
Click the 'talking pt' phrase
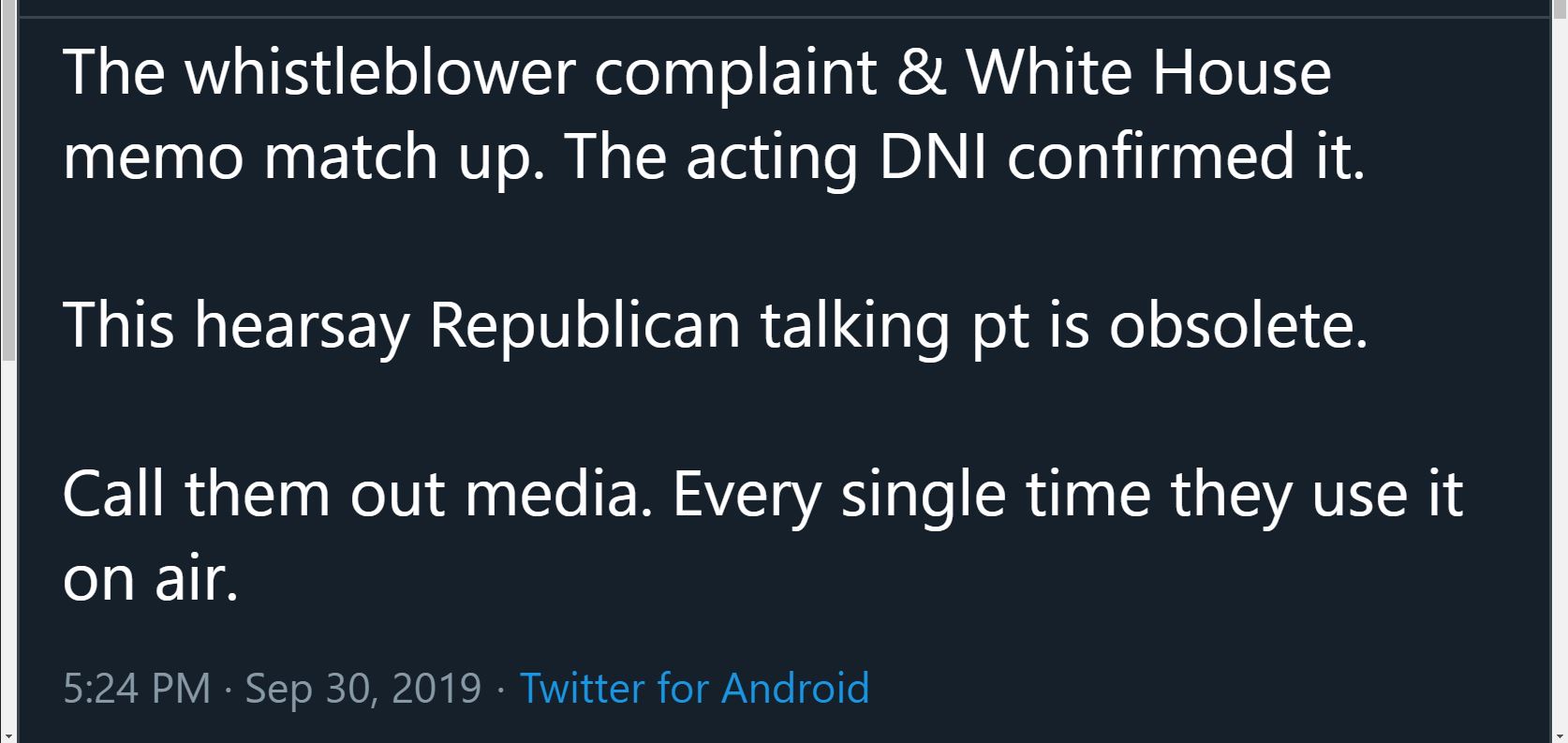click(894, 325)
